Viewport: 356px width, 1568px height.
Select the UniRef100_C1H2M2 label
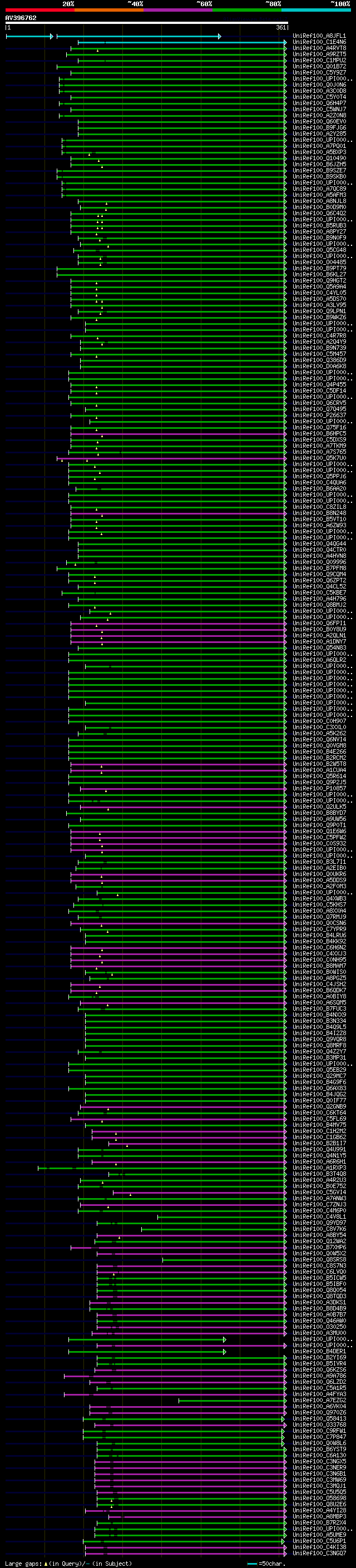pyautogui.click(x=319, y=1131)
